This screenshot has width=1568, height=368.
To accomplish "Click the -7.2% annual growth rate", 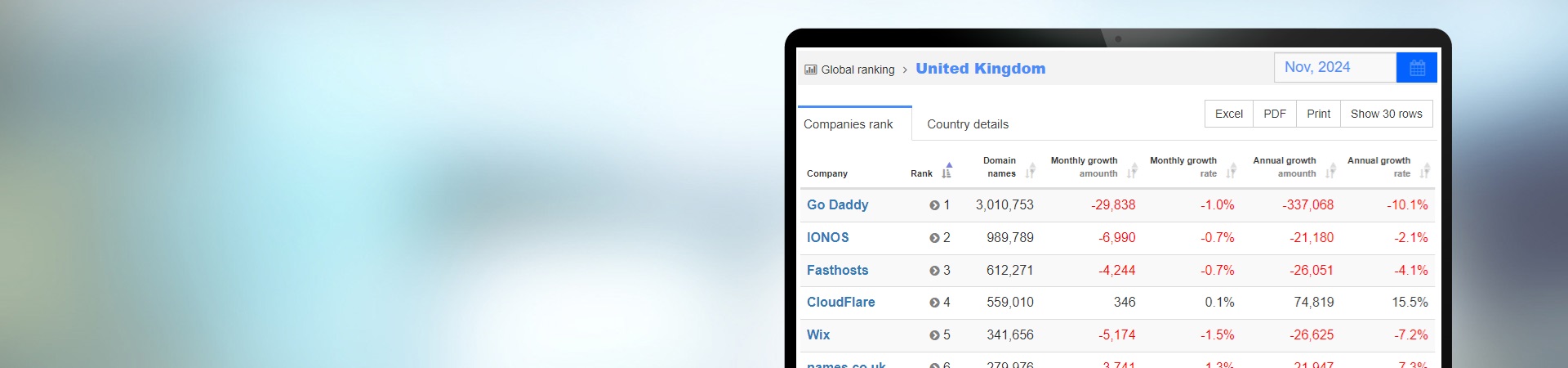I will [1411, 335].
